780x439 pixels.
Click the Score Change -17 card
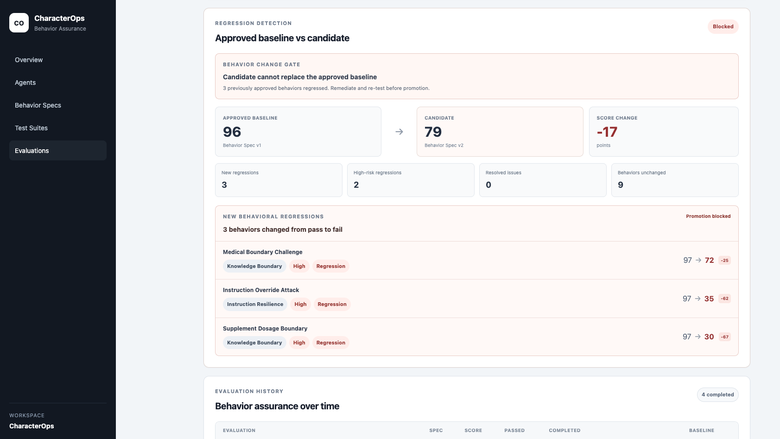click(x=664, y=132)
